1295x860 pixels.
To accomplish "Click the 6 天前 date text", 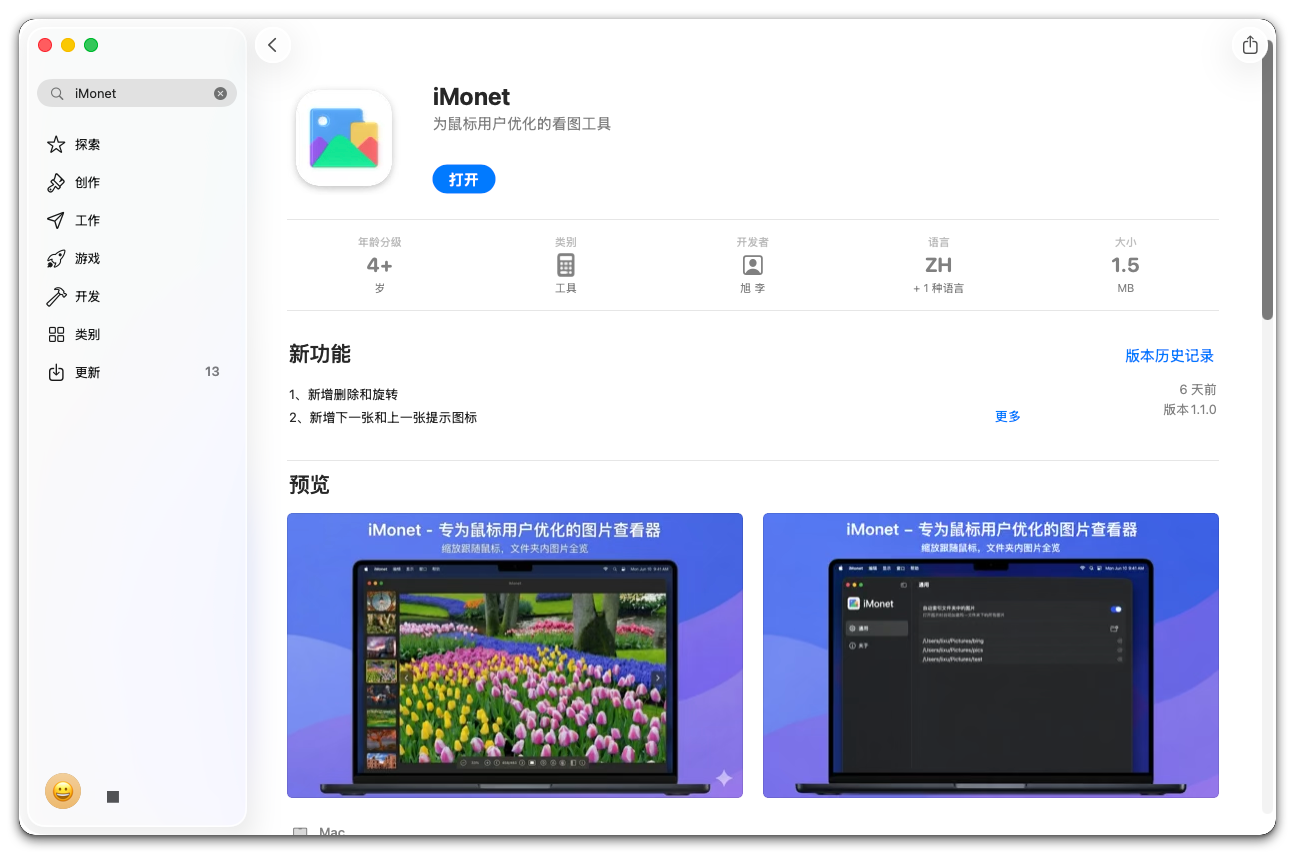I will 1198,389.
